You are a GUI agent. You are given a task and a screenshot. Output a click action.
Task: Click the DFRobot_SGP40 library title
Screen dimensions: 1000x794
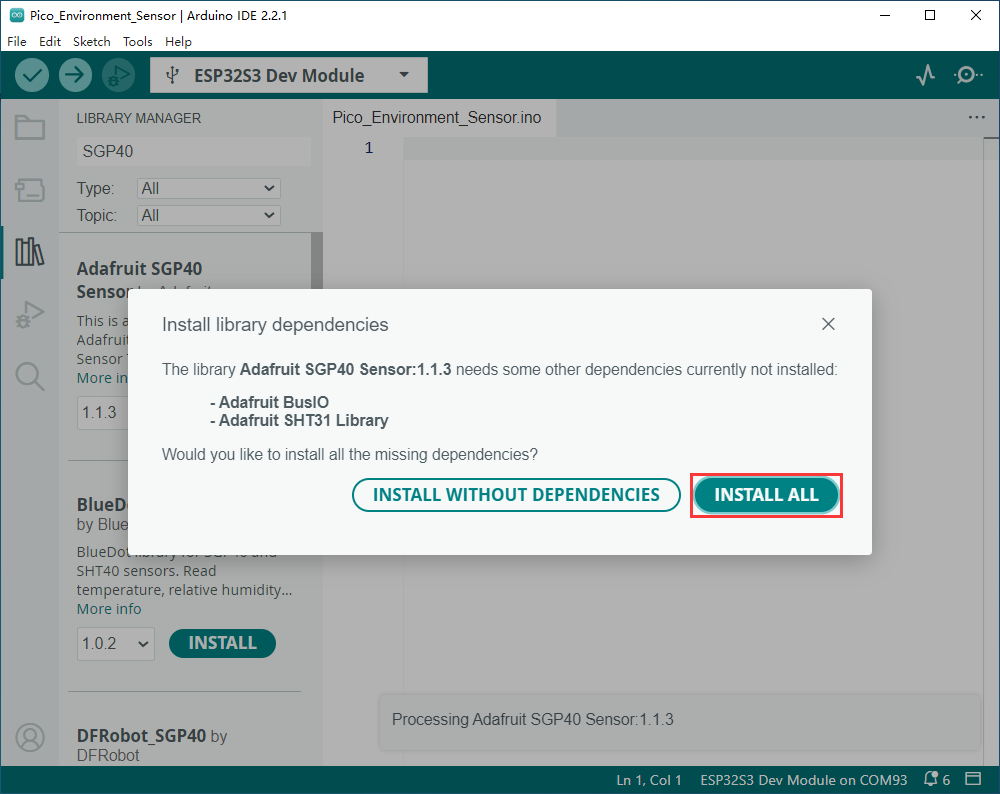pyautogui.click(x=142, y=735)
